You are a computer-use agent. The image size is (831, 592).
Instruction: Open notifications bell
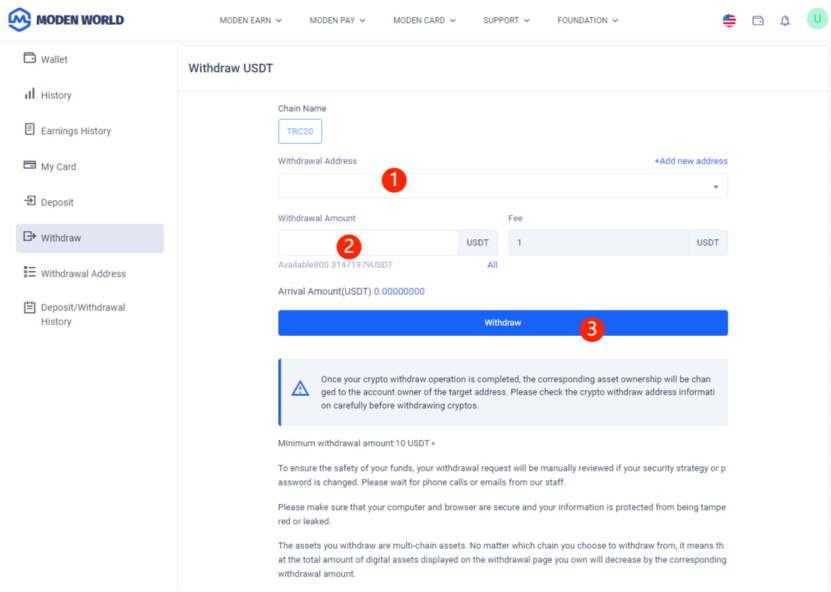(785, 21)
